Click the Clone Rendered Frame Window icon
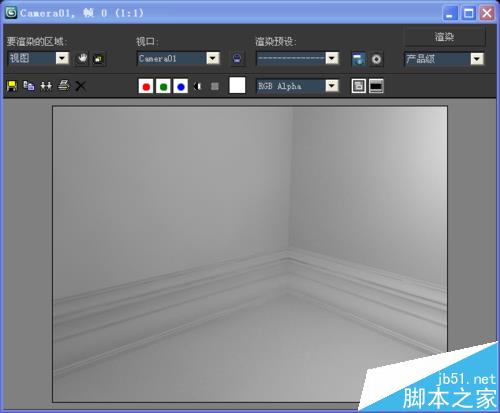The image size is (500, 413). click(46, 86)
